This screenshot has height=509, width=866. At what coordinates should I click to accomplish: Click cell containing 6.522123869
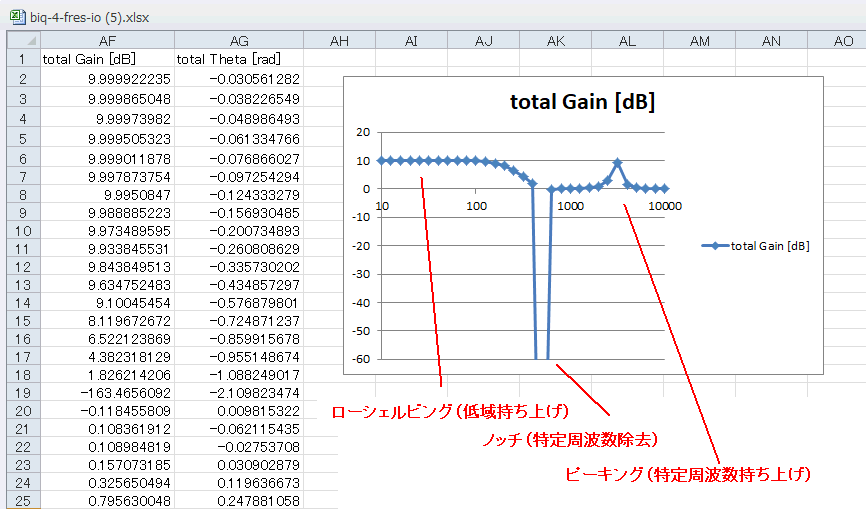point(107,339)
